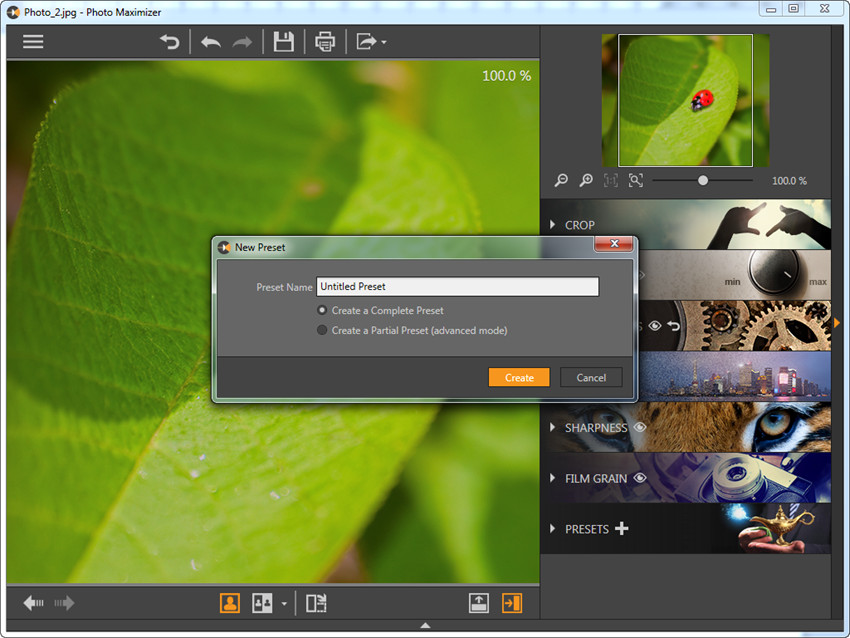Click the upload panel icon at bottom

click(x=479, y=603)
